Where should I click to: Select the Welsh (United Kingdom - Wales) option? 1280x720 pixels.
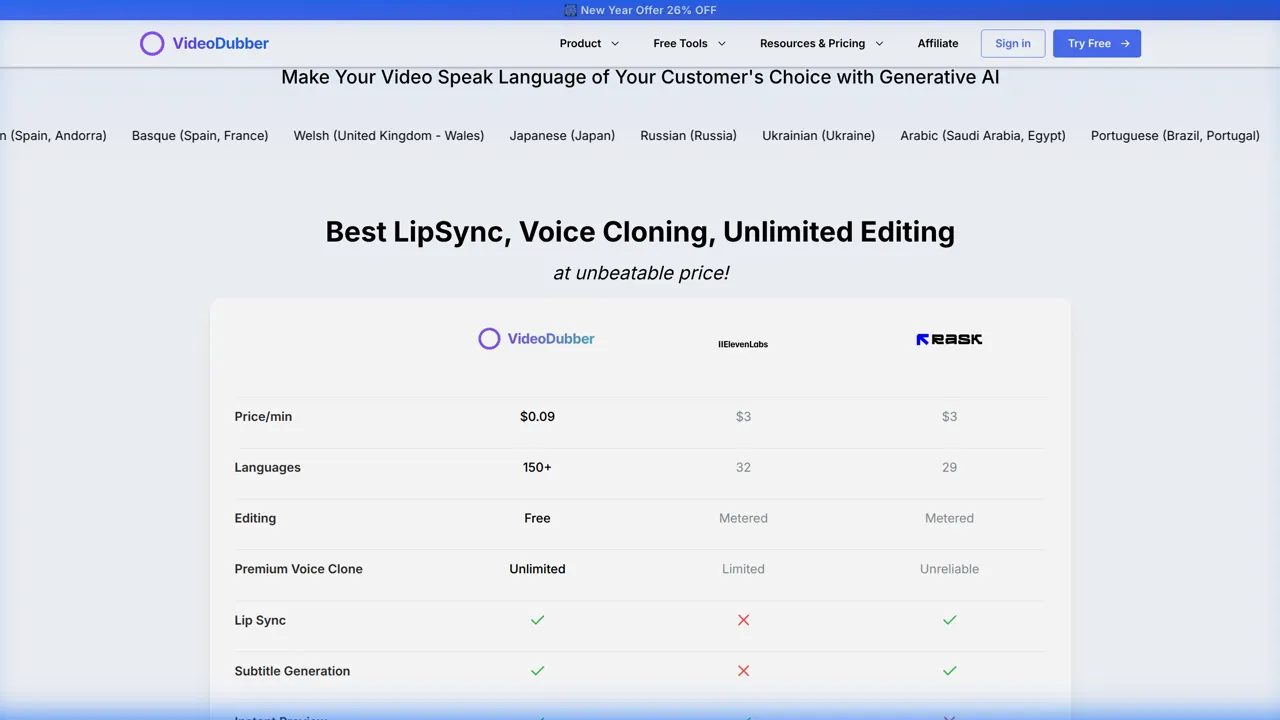[x=388, y=135]
